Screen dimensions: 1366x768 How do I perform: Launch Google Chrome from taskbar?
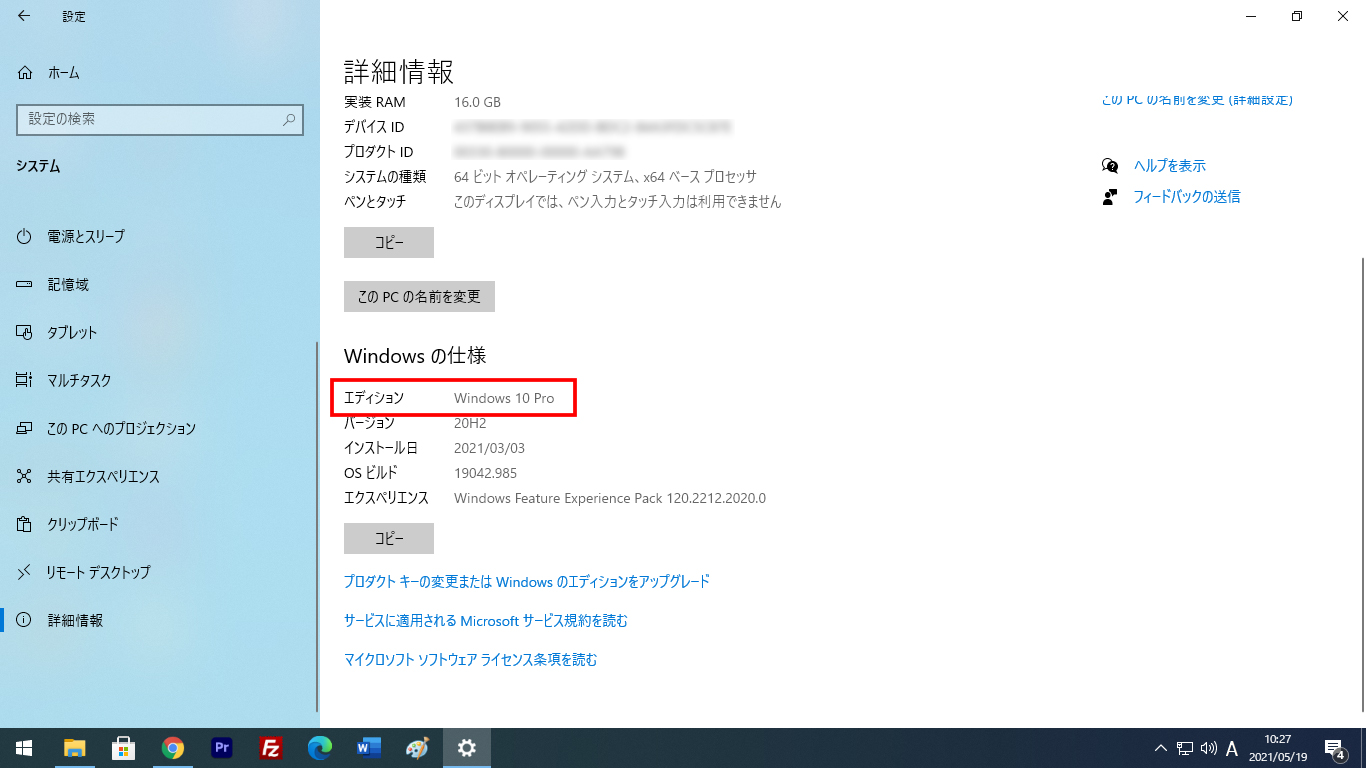(173, 748)
